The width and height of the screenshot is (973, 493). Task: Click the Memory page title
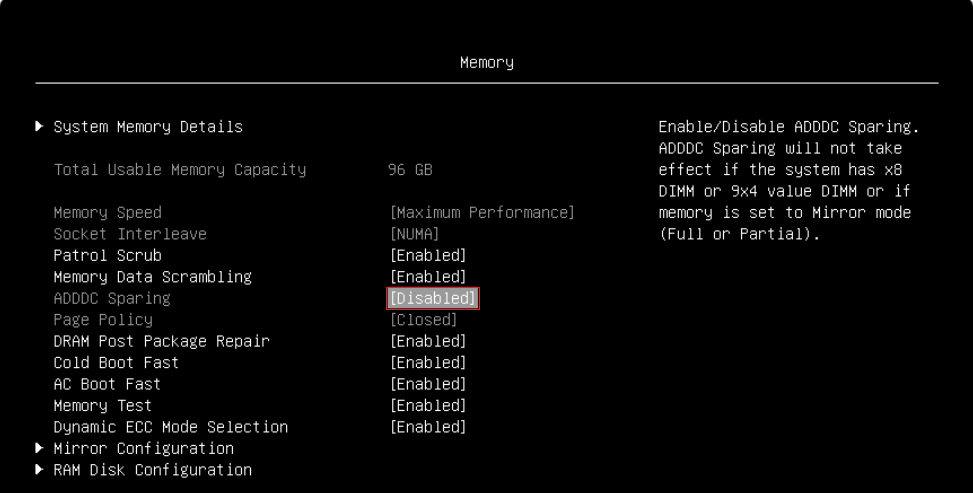[x=486, y=63]
